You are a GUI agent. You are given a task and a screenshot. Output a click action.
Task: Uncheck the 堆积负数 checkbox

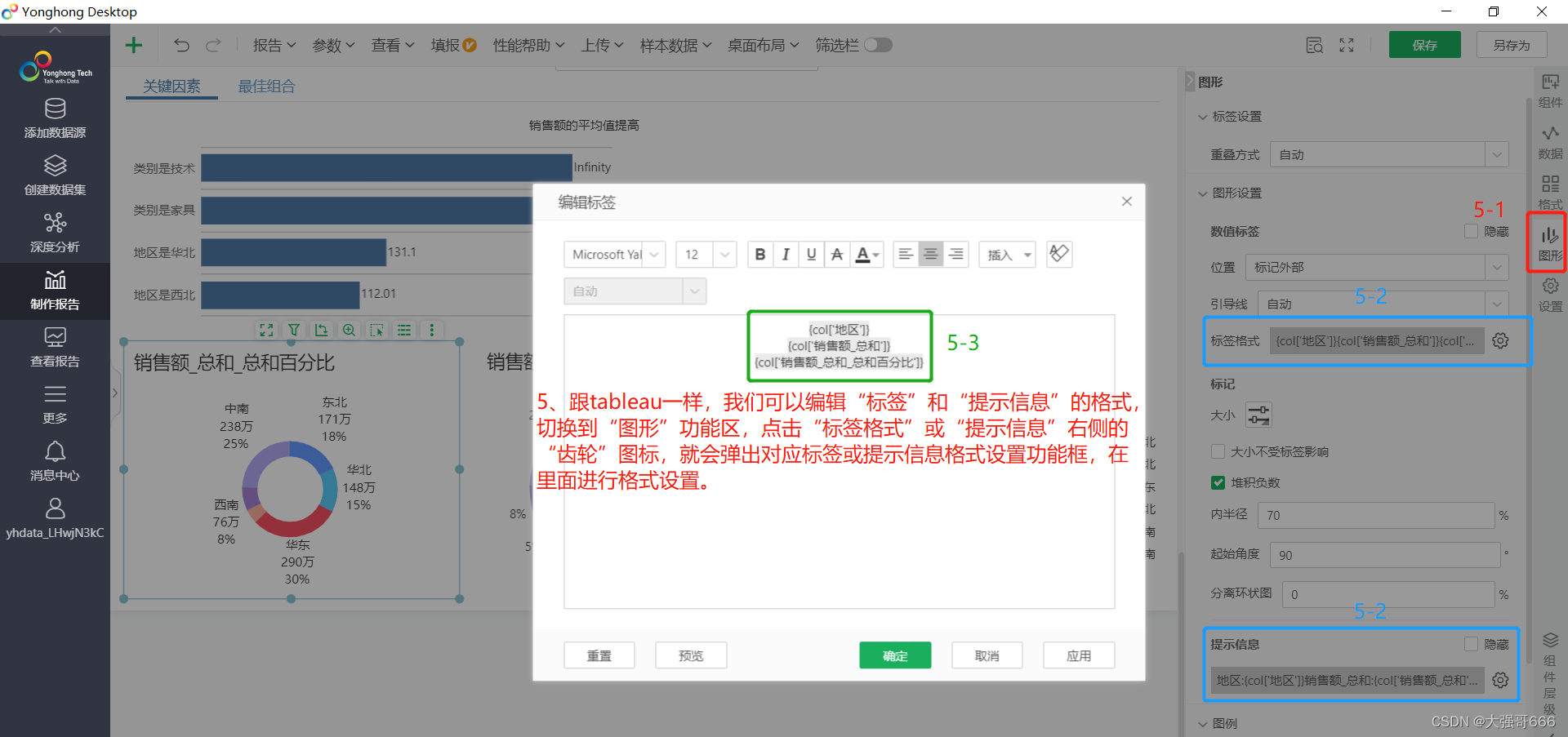pos(1218,482)
